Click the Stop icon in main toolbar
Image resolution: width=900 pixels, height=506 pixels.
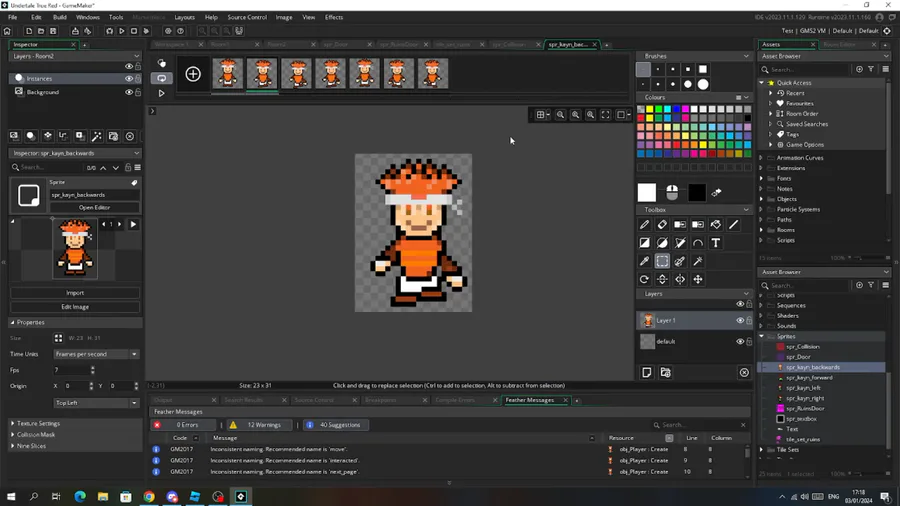coord(134,31)
